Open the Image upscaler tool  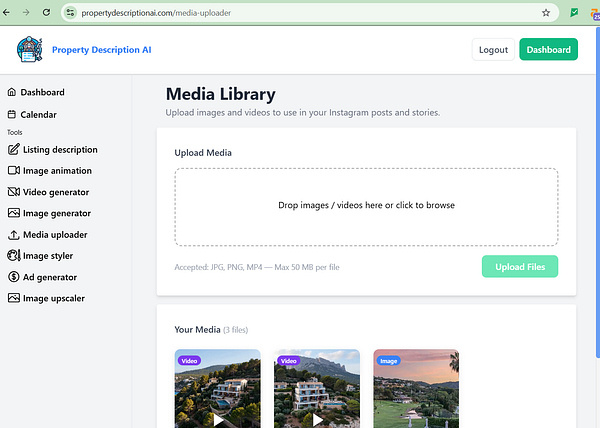(x=54, y=298)
